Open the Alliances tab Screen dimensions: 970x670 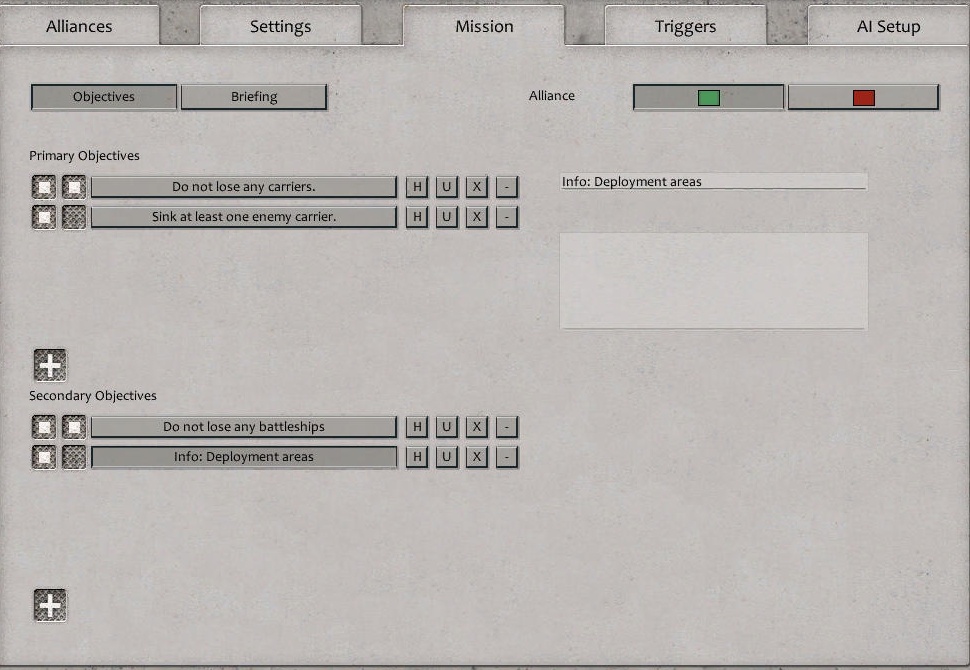coord(79,26)
